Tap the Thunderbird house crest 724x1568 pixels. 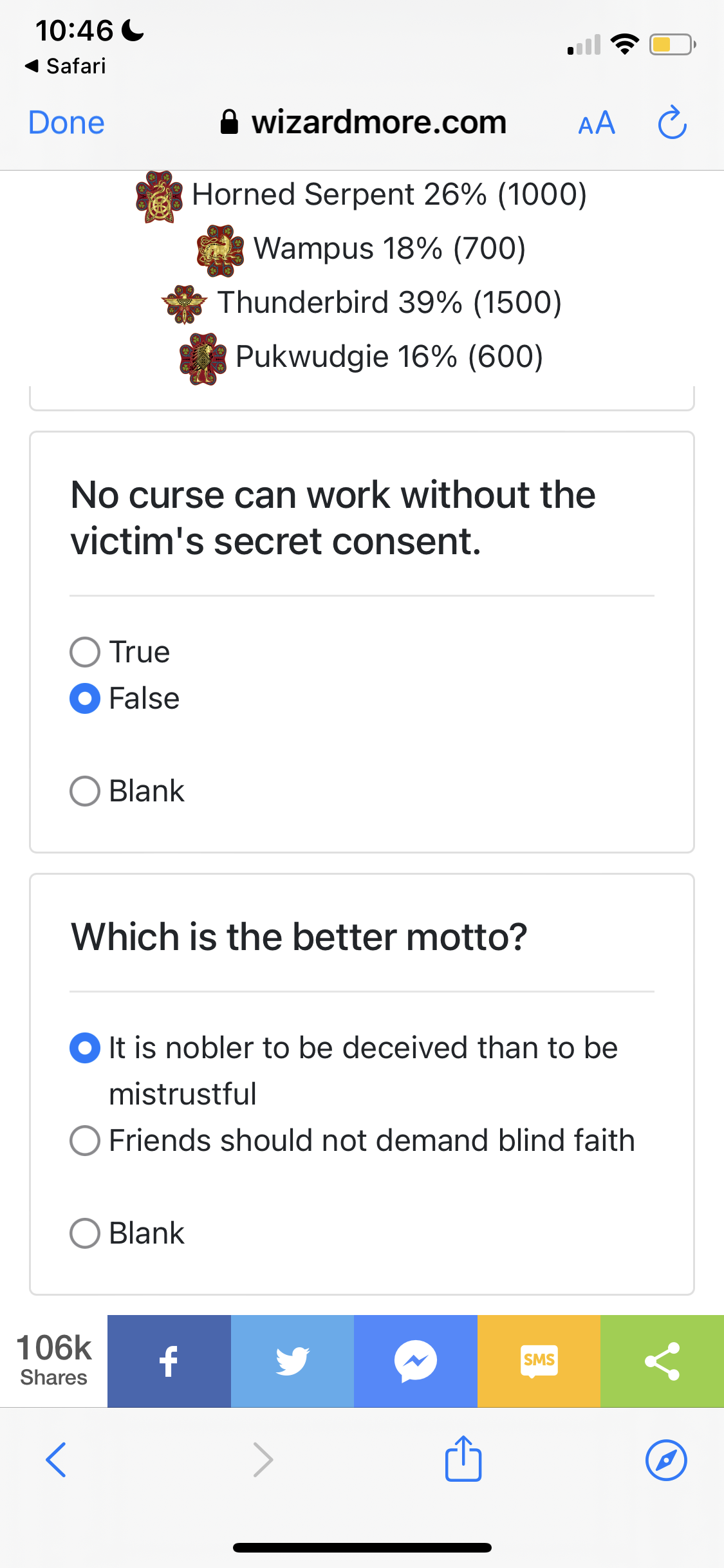tap(185, 303)
